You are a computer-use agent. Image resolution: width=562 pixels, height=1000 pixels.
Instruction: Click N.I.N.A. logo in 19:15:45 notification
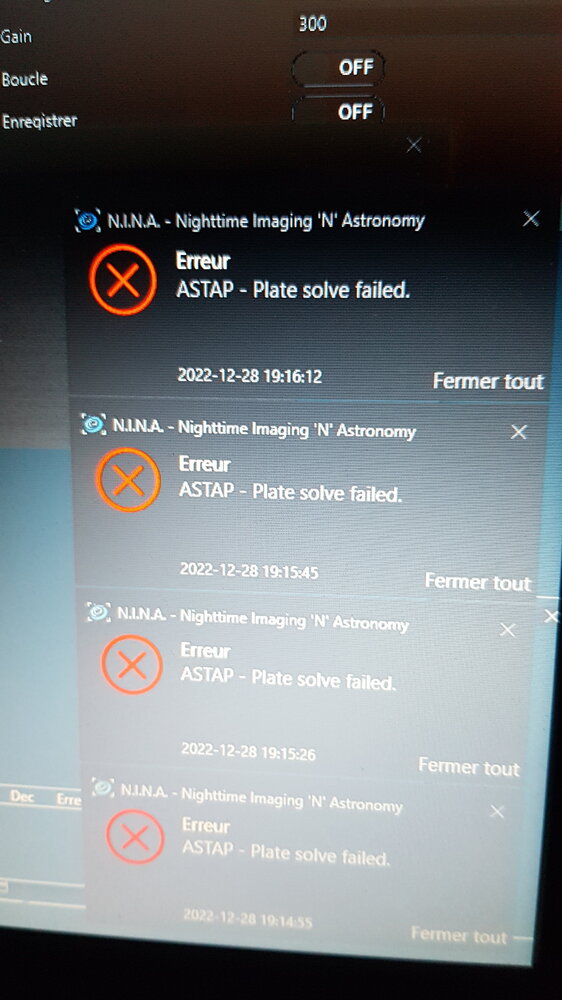(94, 424)
